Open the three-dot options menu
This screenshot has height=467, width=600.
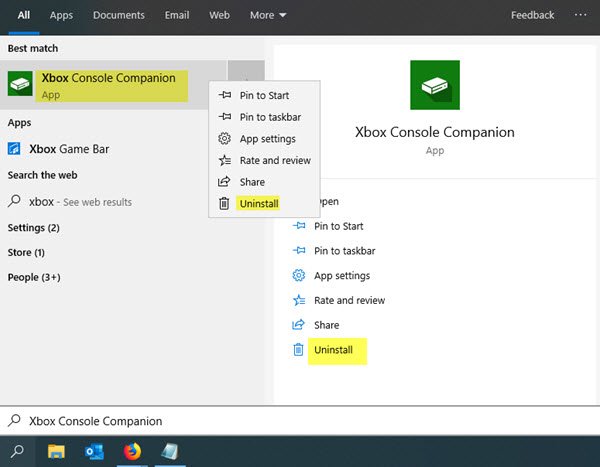(x=580, y=15)
